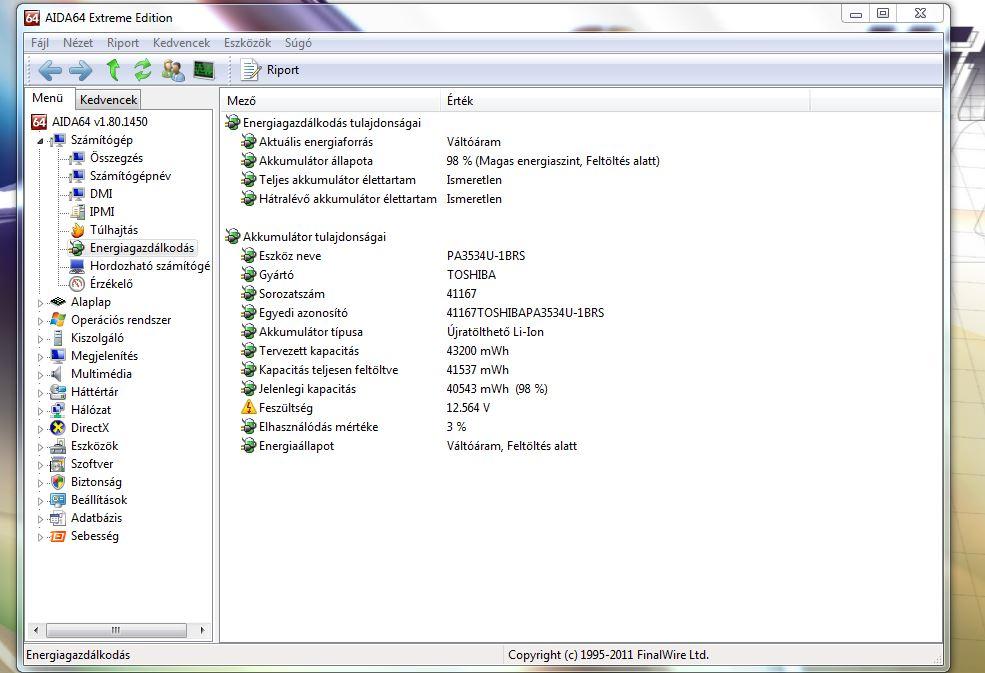Click the Beállítások tree icon
Viewport: 985px width, 673px height.
coord(58,500)
